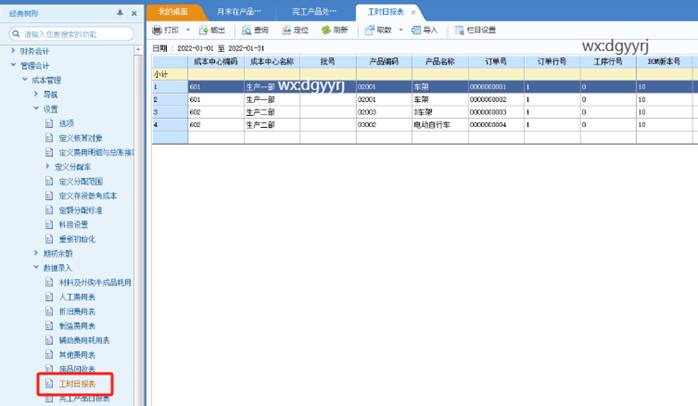The image size is (698, 406).
Task: Click the 产品编码 column header
Action: (x=384, y=61)
